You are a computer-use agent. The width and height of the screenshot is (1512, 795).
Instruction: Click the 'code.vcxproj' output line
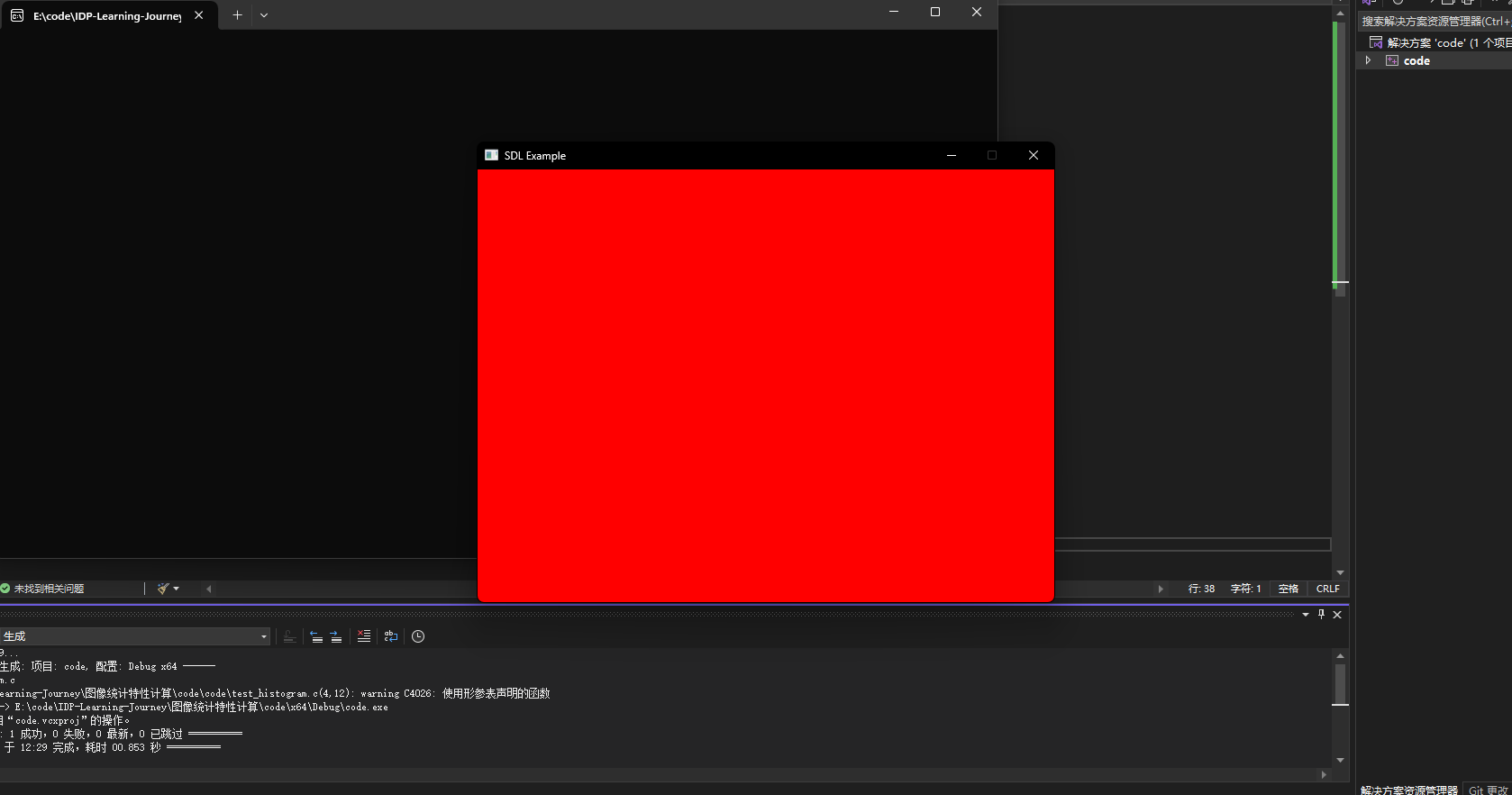pyautogui.click(x=65, y=720)
